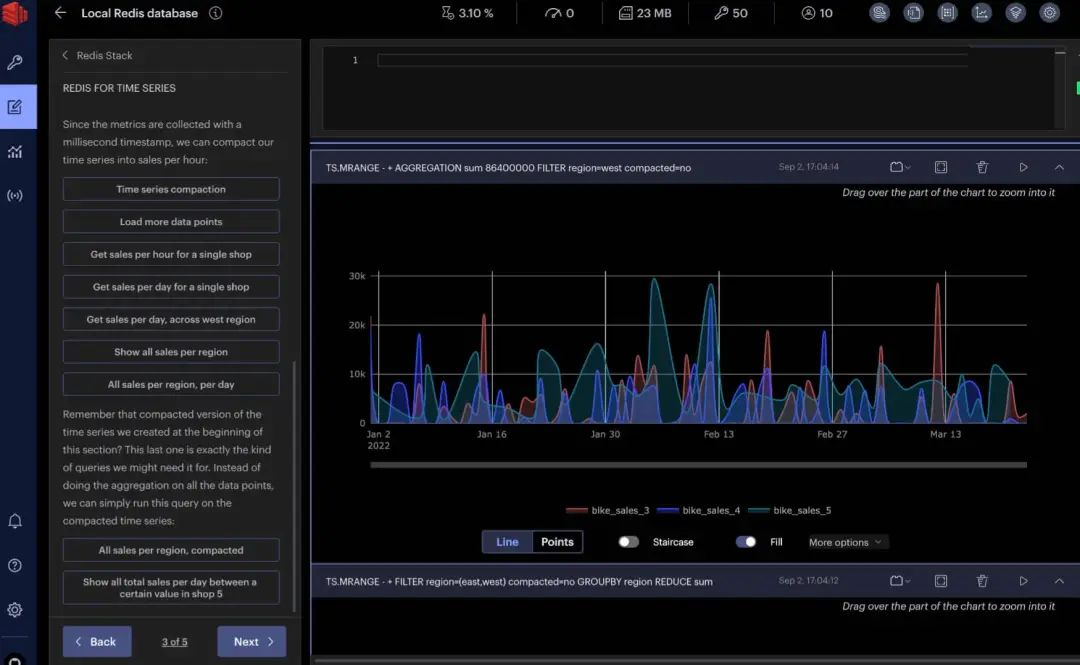Screen dimensions: 1080x665
Task: Open the Analysis Tools sidebar icon
Action: (x=14, y=152)
